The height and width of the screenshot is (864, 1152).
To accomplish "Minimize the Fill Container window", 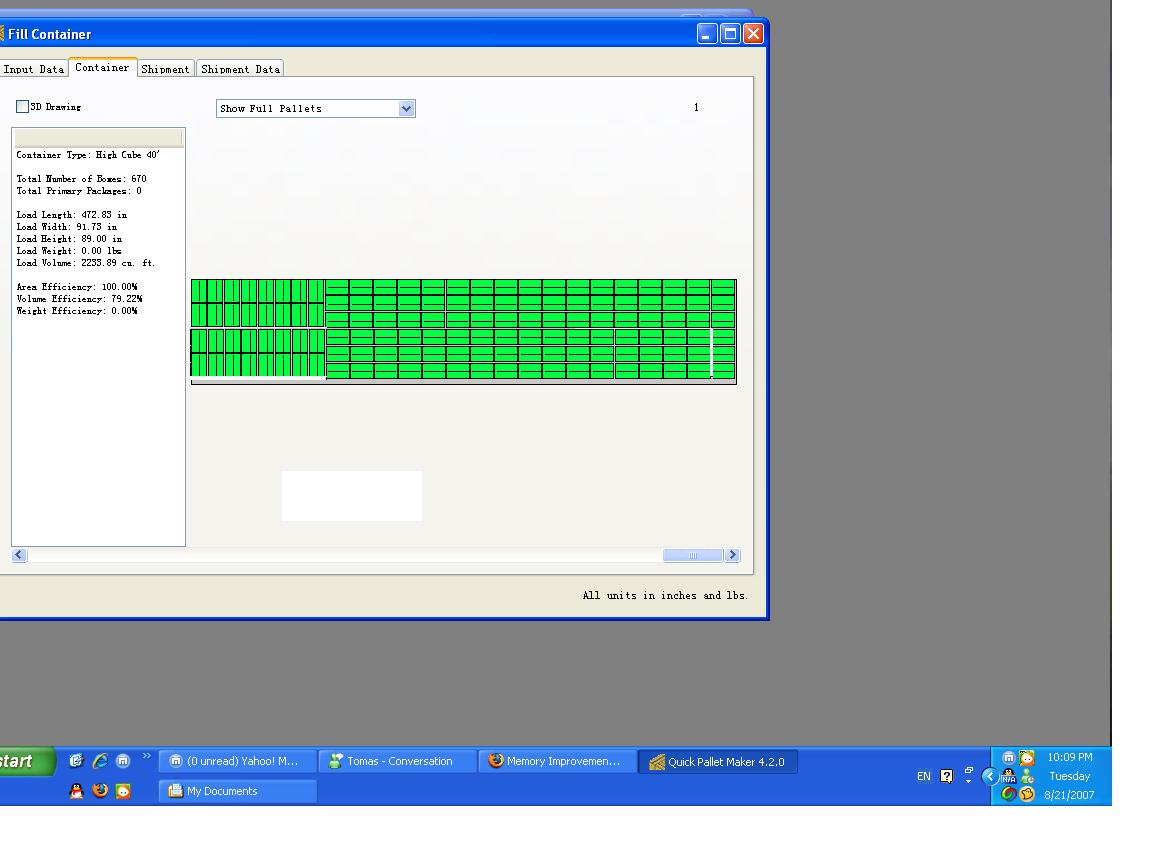I will (x=707, y=34).
